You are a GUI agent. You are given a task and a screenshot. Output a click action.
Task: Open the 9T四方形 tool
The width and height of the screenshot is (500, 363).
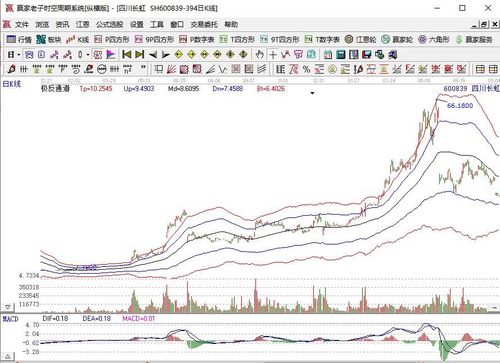point(280,39)
